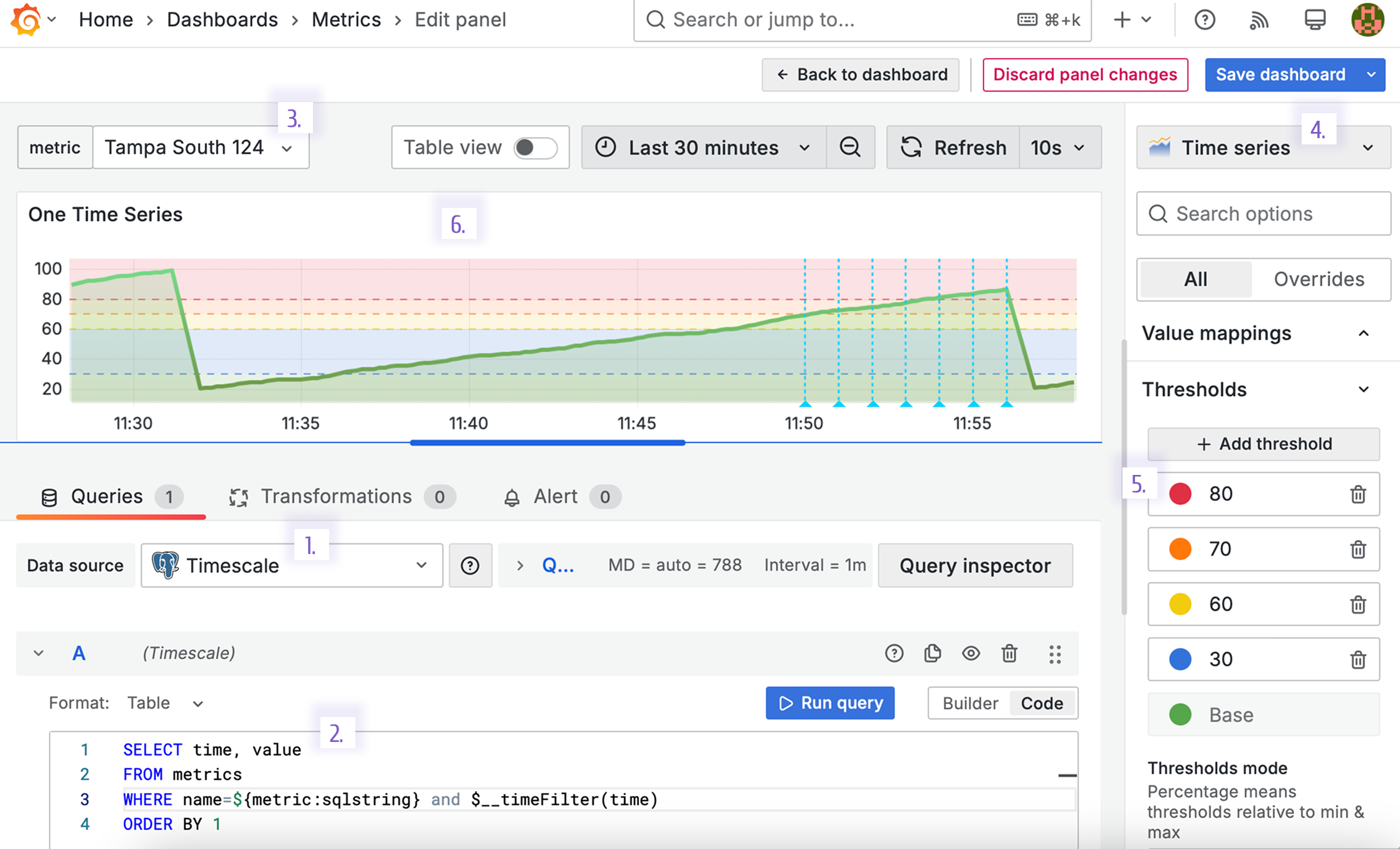1400x849 pixels.
Task: Open the user profile avatar
Action: (x=1368, y=20)
